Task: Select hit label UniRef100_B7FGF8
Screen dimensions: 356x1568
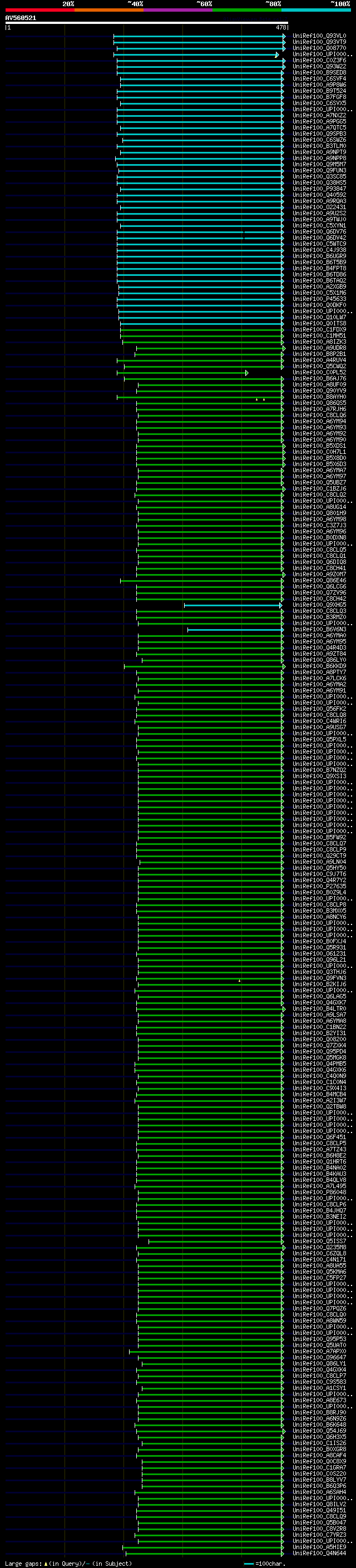Action: 319,97
